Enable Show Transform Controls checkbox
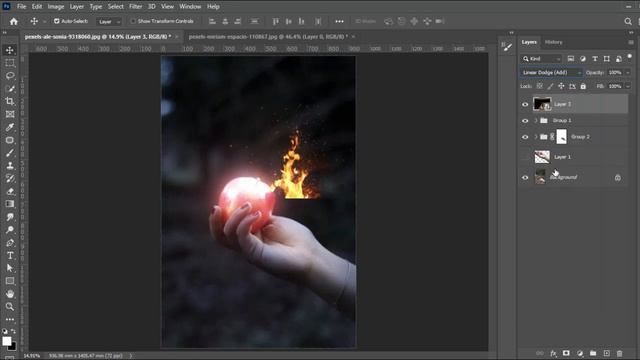The height and width of the screenshot is (360, 640). pos(133,21)
